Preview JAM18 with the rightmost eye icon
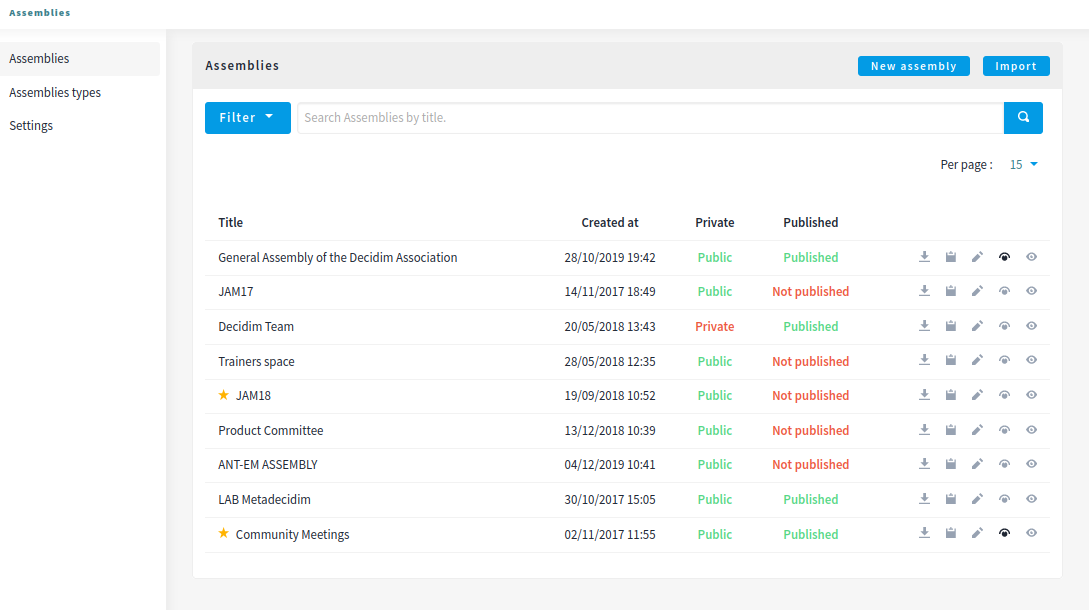This screenshot has width=1089, height=610. tap(1031, 395)
